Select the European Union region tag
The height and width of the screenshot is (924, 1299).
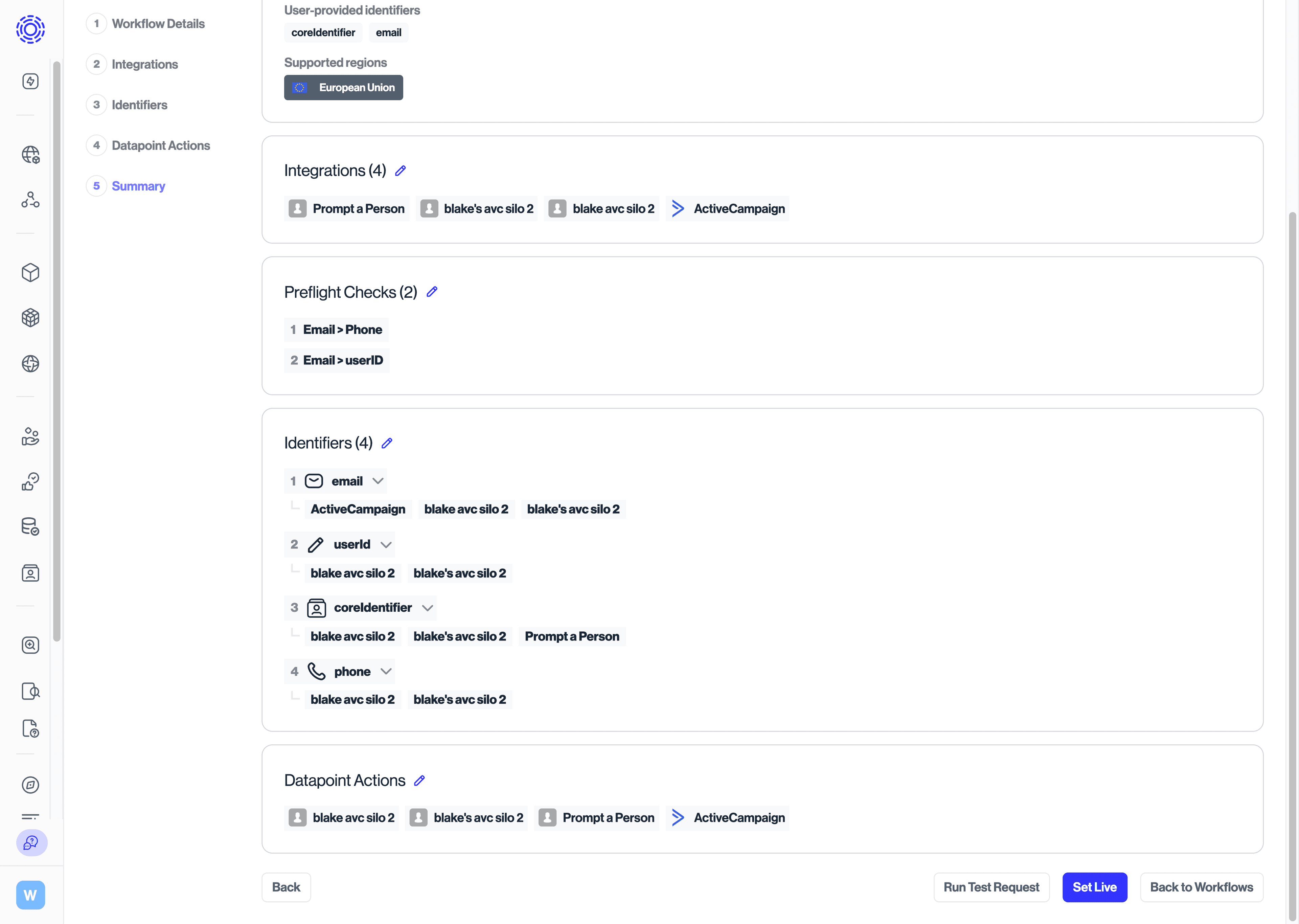coord(343,87)
